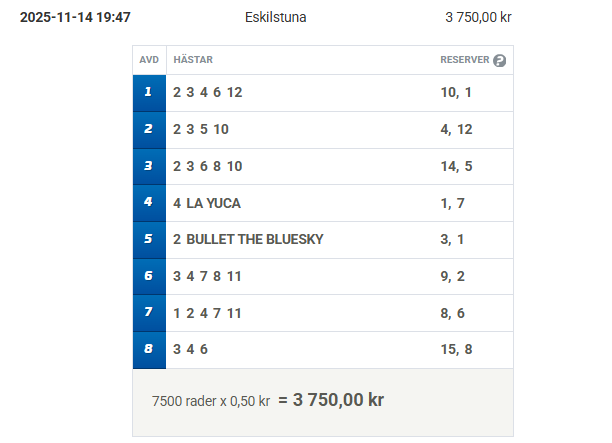Screen dimensions: 612x443
Task: Select the AVD 1 number badge
Action: click(149, 92)
